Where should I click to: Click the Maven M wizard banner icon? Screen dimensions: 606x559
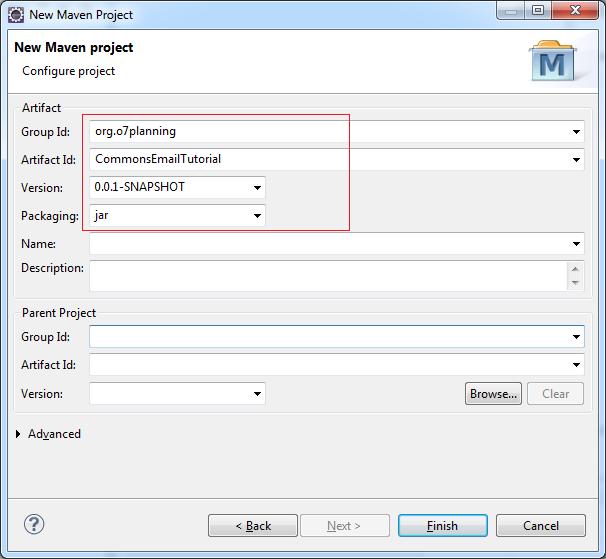coord(553,60)
